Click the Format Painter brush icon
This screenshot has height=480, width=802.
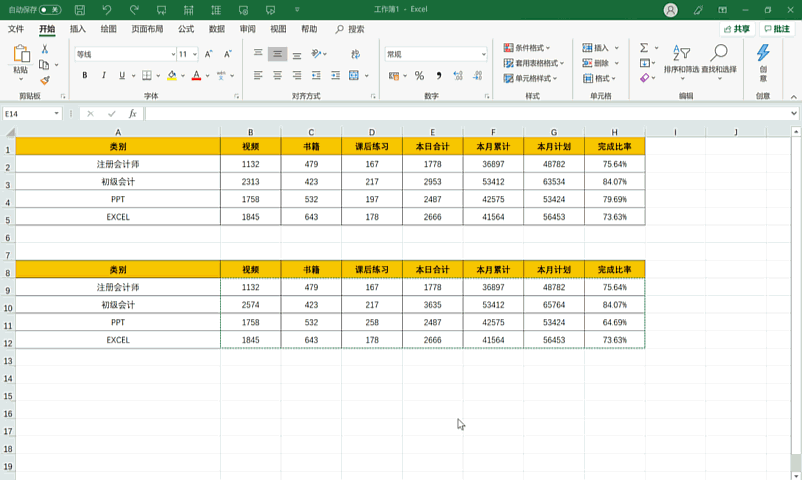pos(45,80)
